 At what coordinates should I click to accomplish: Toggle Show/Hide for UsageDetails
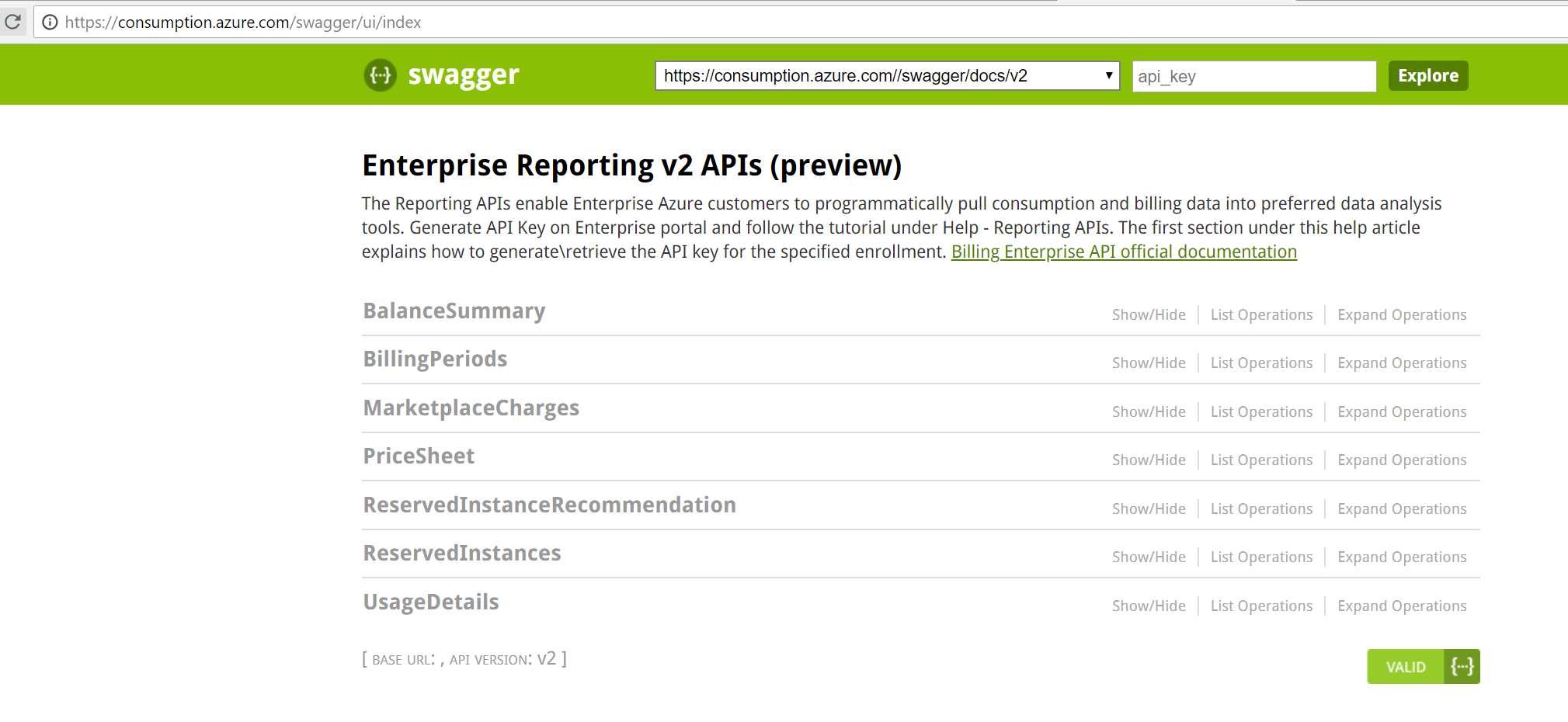tap(1149, 606)
